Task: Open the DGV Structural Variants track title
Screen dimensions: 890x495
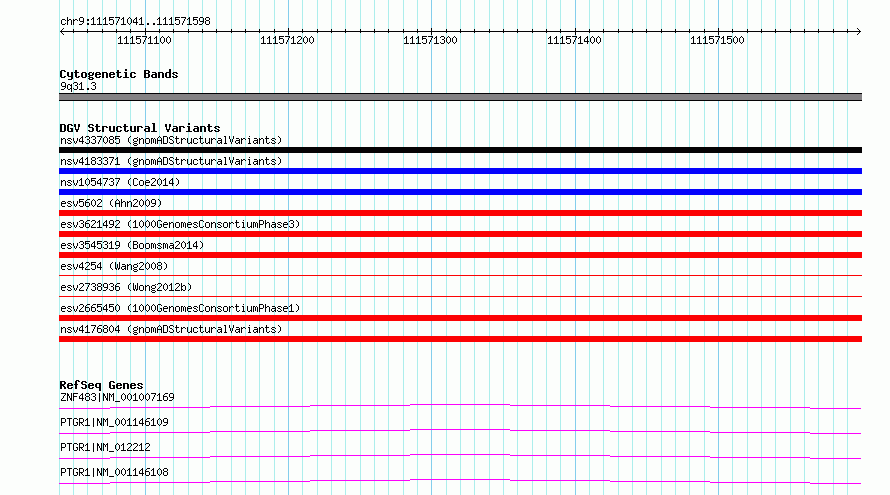Action: coord(140,128)
